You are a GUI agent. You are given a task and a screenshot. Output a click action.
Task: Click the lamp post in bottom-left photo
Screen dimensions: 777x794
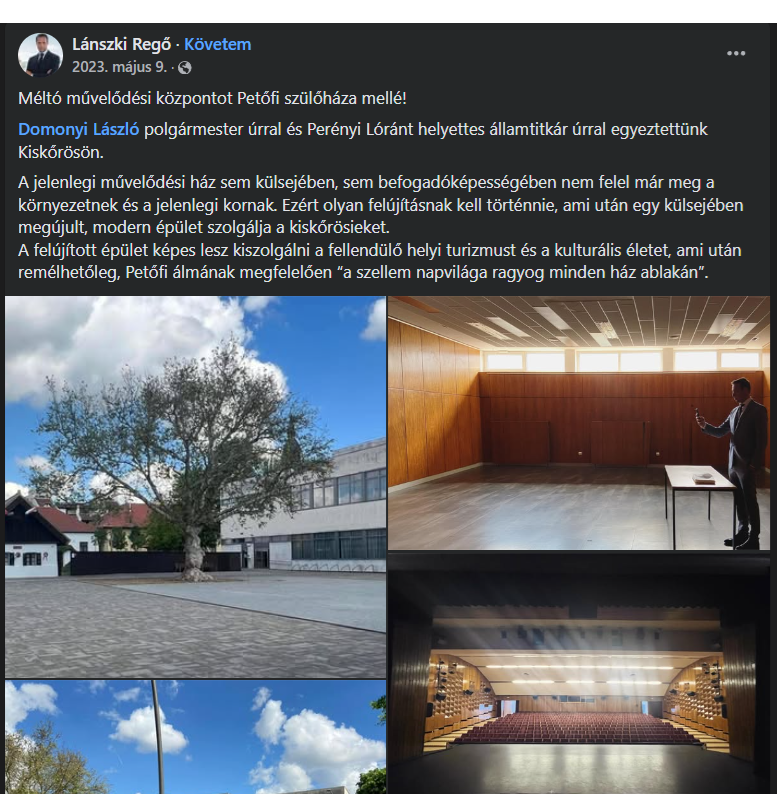click(158, 737)
